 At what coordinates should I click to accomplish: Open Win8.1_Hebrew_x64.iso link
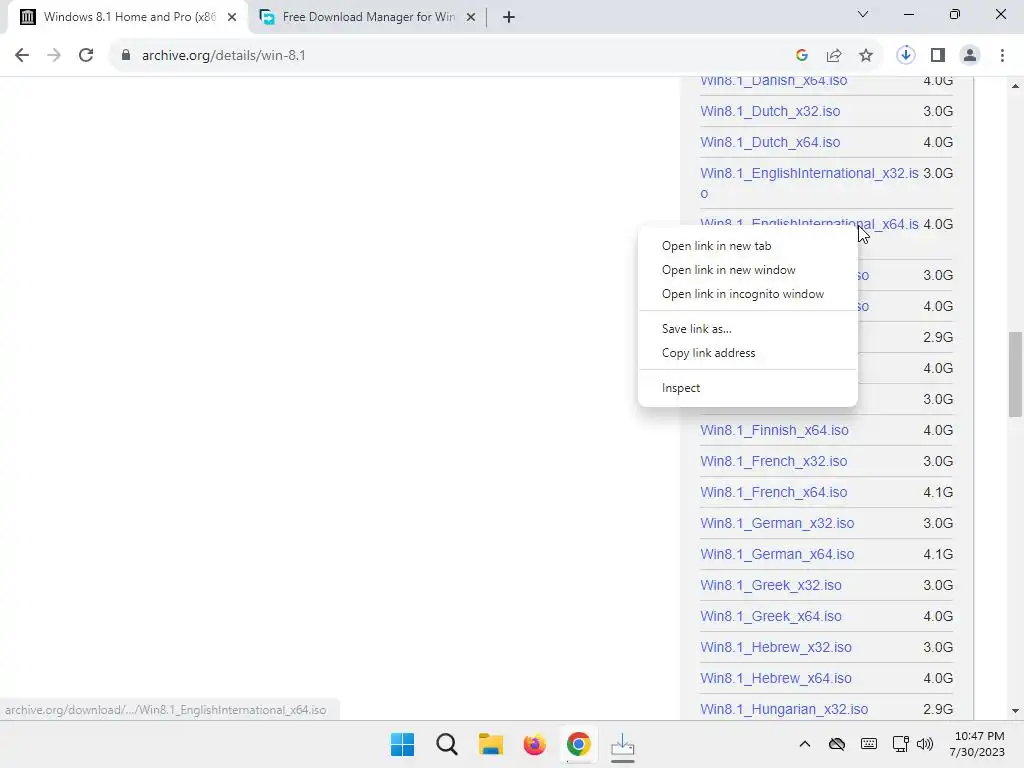tap(776, 679)
